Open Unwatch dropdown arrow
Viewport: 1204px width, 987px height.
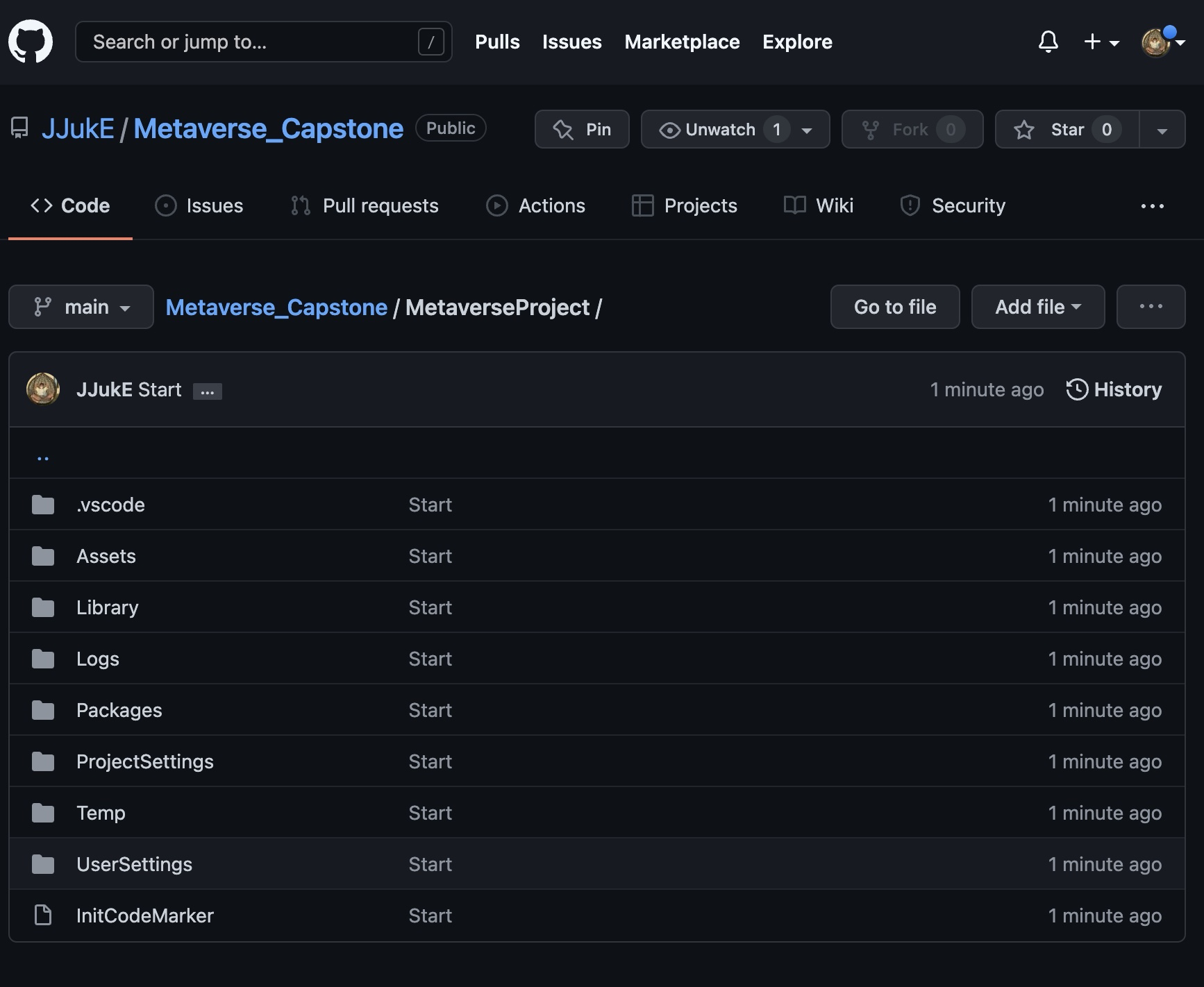807,130
